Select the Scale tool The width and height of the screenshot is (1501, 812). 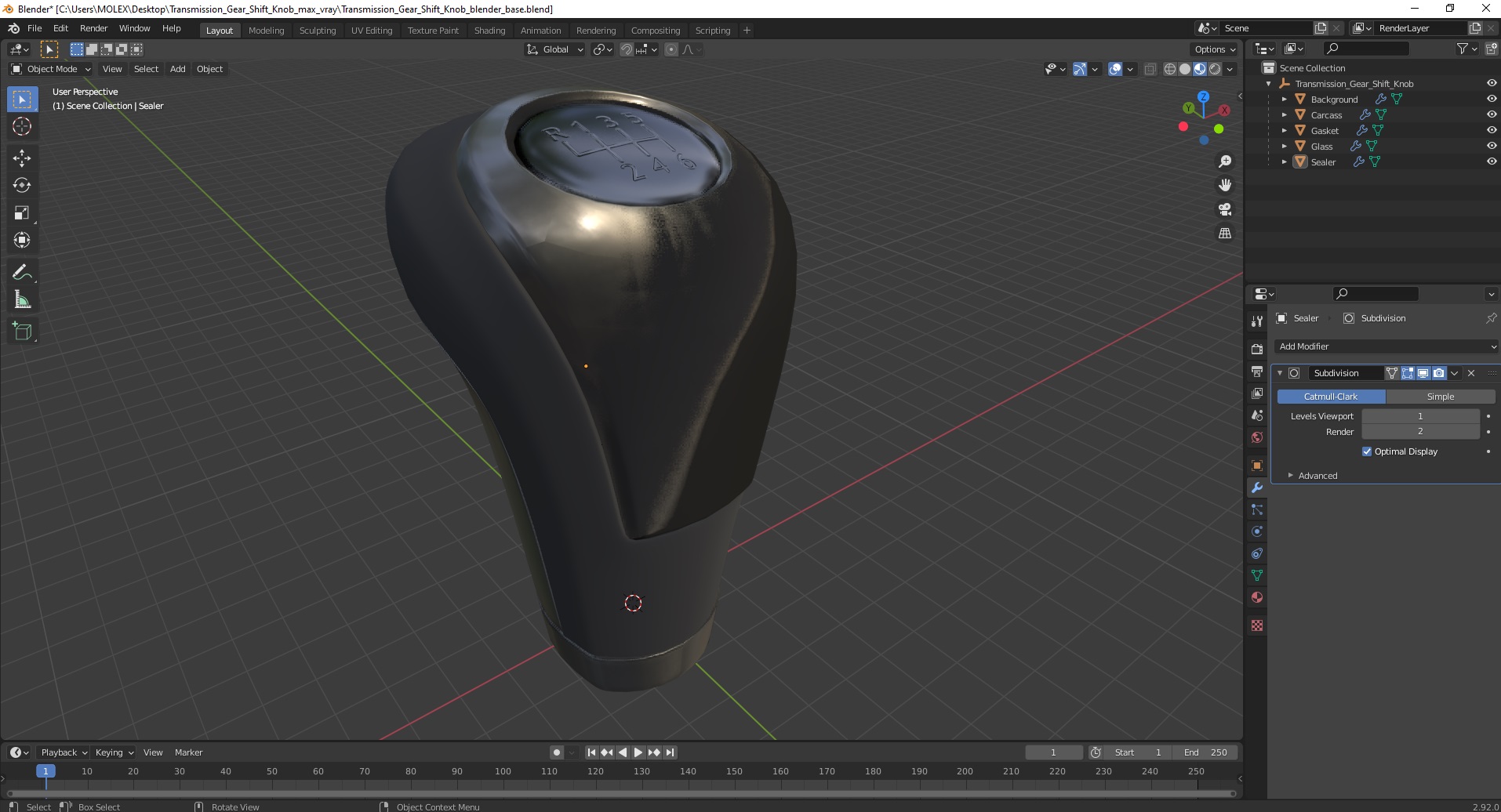point(22,212)
